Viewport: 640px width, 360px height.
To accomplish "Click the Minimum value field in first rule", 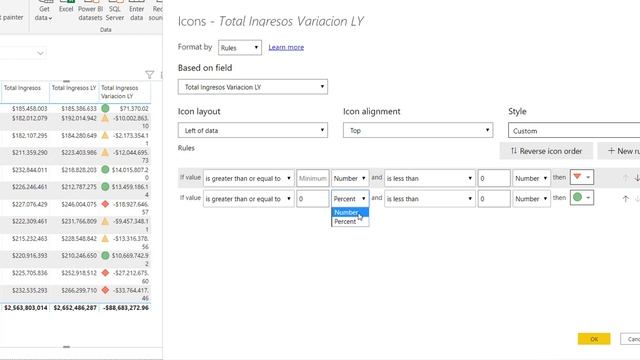I will click(x=312, y=178).
